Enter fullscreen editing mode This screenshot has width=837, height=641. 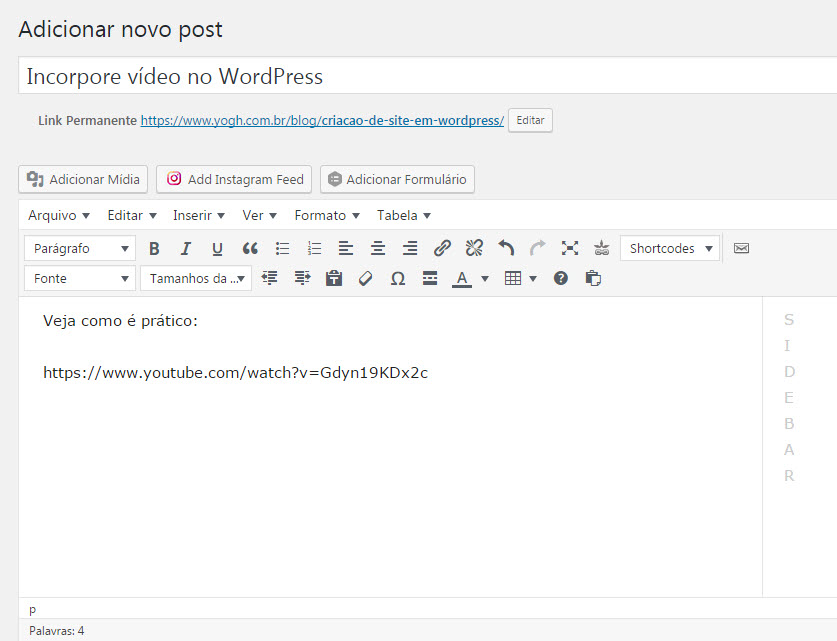[x=570, y=248]
